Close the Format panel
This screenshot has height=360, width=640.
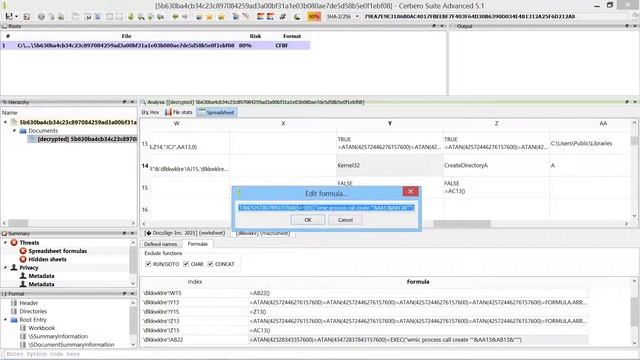[132, 294]
